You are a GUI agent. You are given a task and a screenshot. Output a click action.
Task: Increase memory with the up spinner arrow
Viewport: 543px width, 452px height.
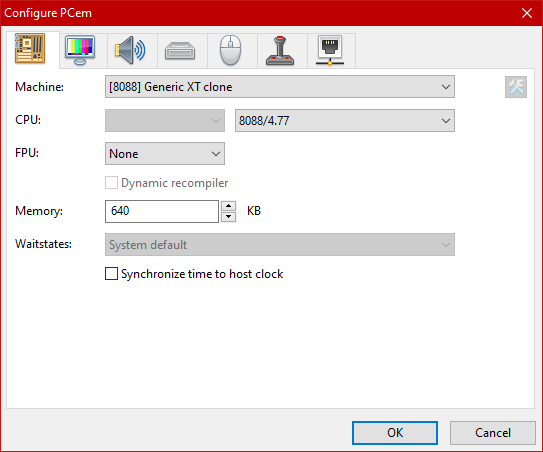(229, 206)
